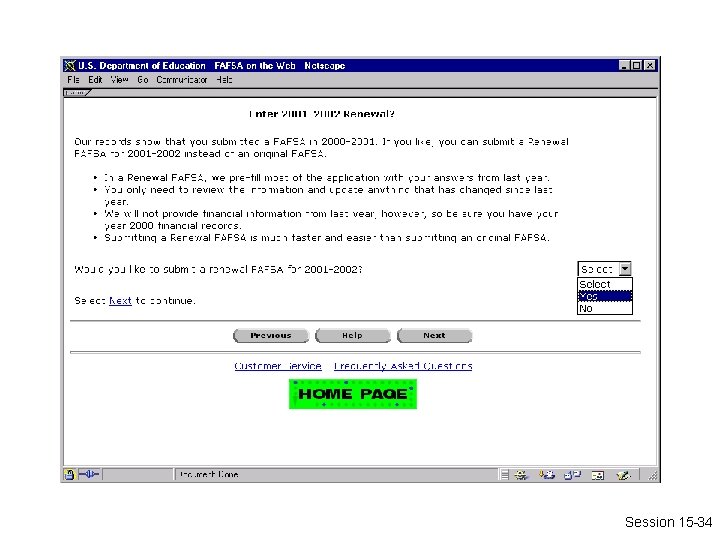Click the online/offline connection plug icon

[89, 474]
